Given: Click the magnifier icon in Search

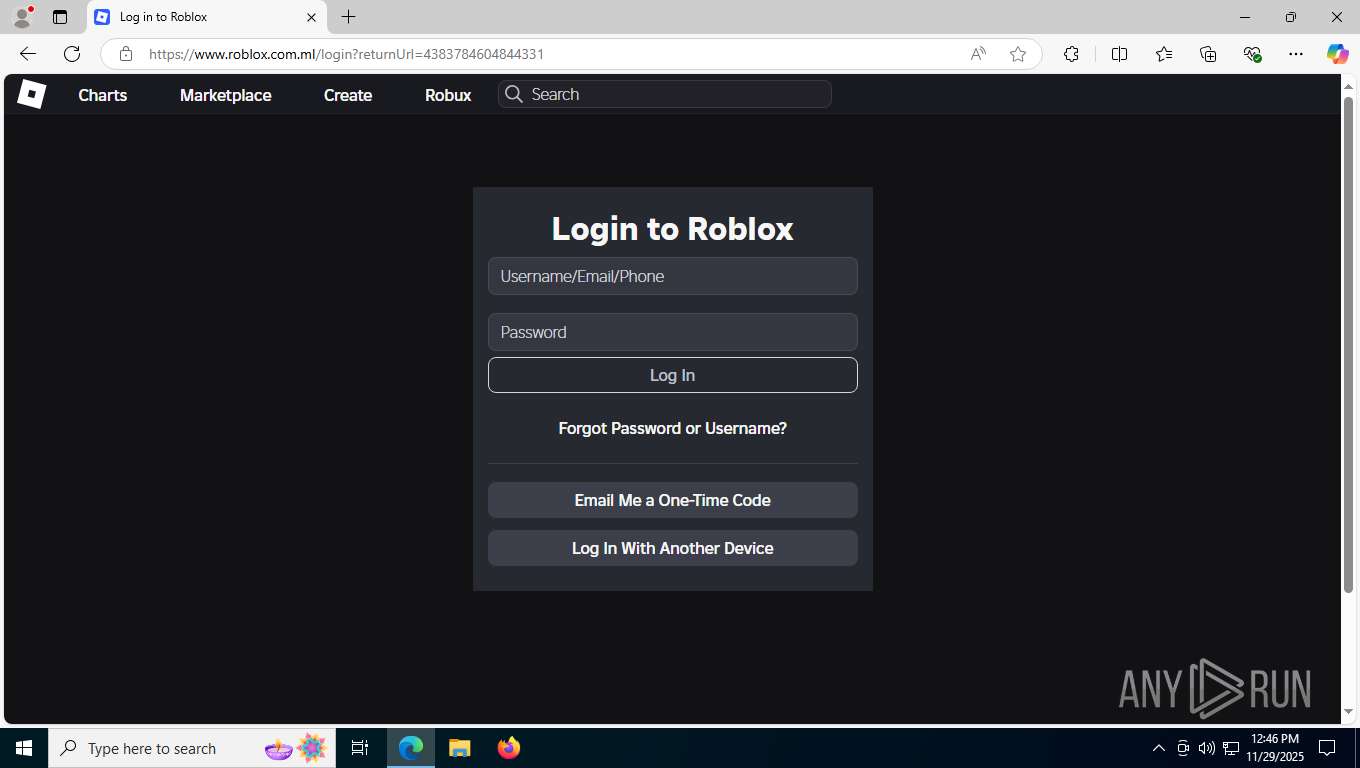Looking at the screenshot, I should click(514, 94).
